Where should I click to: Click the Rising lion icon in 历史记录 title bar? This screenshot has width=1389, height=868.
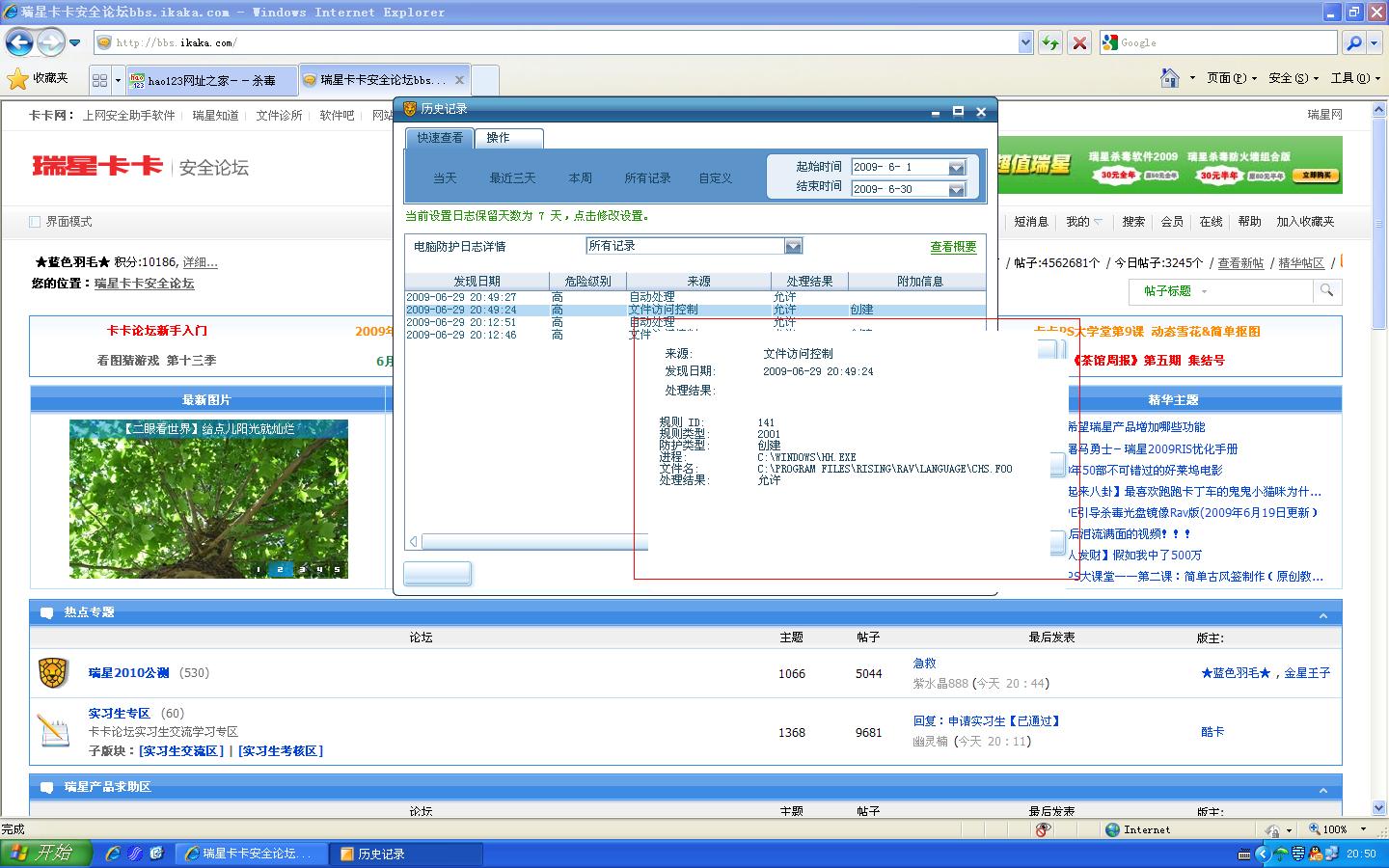409,110
